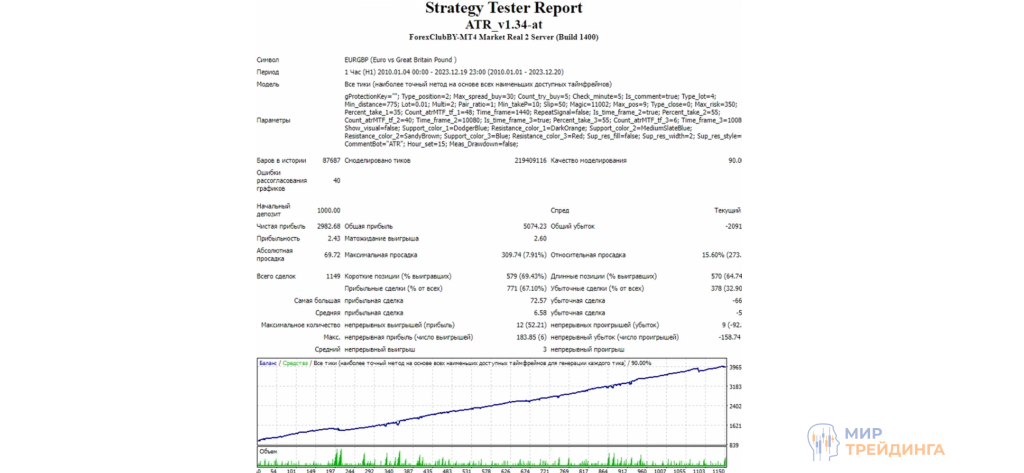Click the Параметры row label
This screenshot has height=473, width=1024.
274,120
